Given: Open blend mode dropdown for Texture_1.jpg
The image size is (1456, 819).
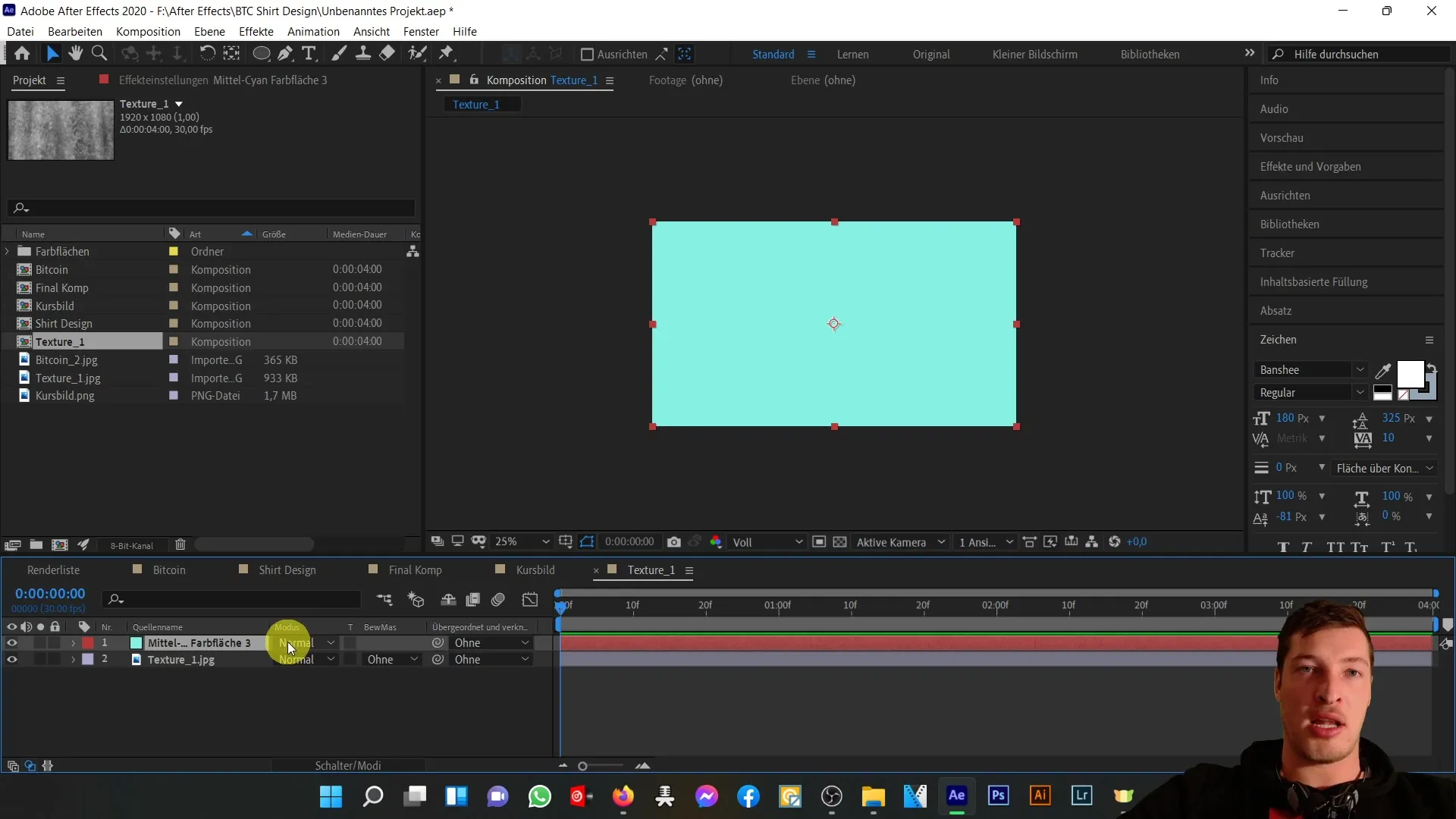Looking at the screenshot, I should (306, 660).
